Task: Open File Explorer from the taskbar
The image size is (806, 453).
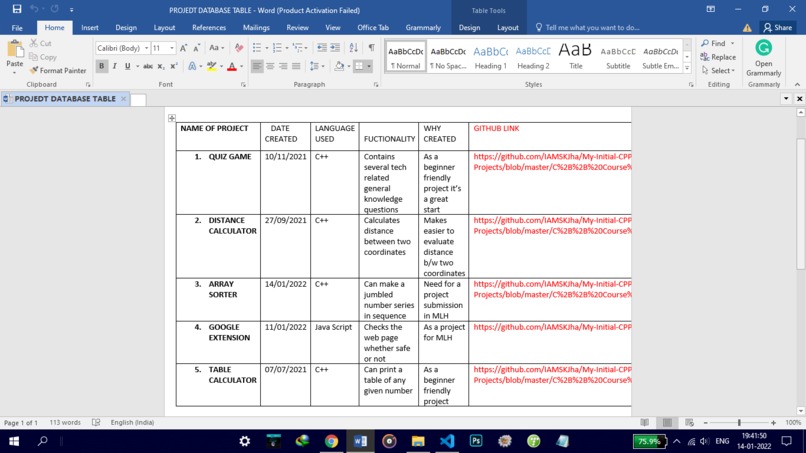Action: point(418,441)
